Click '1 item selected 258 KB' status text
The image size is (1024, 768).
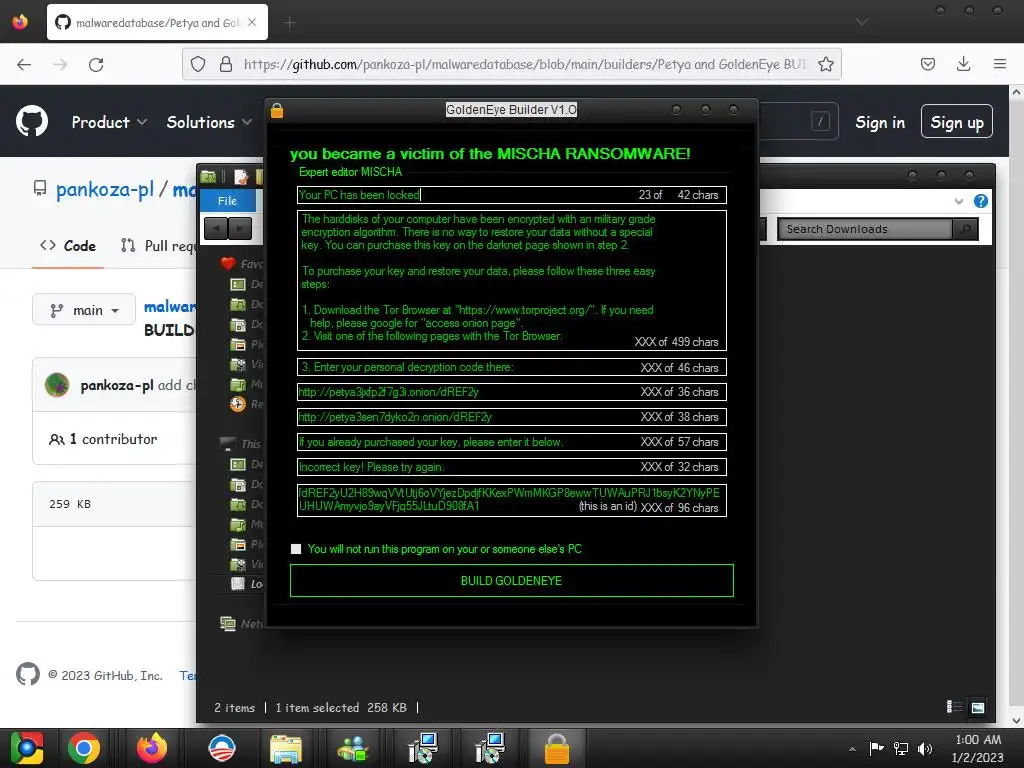[x=341, y=707]
